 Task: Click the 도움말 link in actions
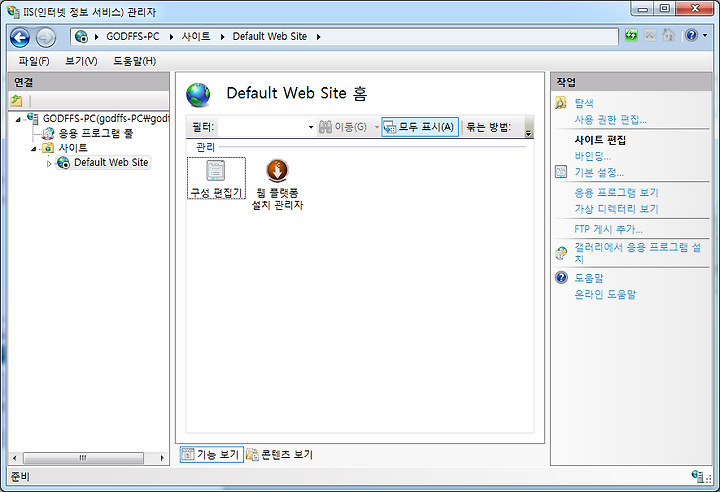(x=589, y=278)
